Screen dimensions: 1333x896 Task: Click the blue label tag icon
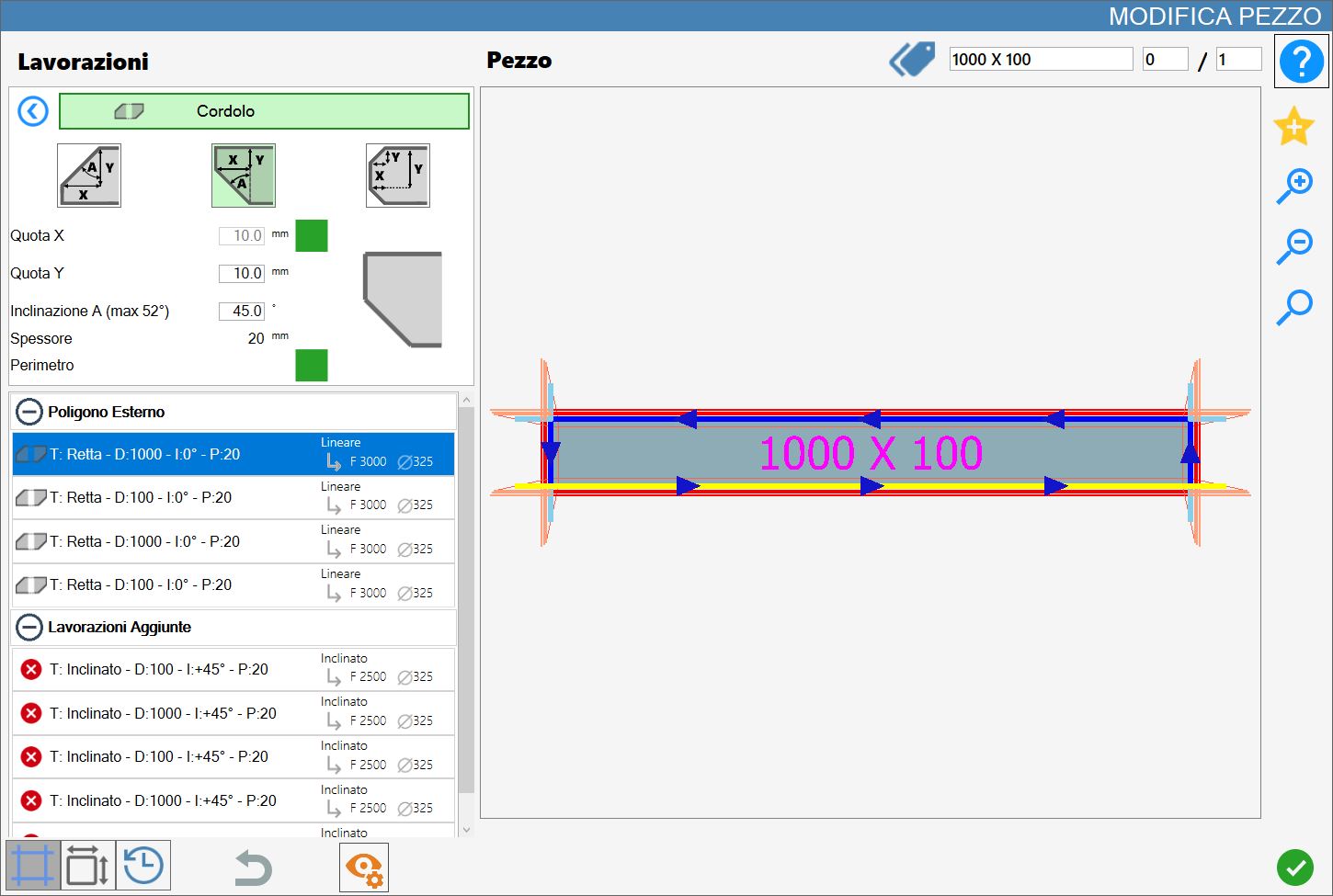click(912, 60)
